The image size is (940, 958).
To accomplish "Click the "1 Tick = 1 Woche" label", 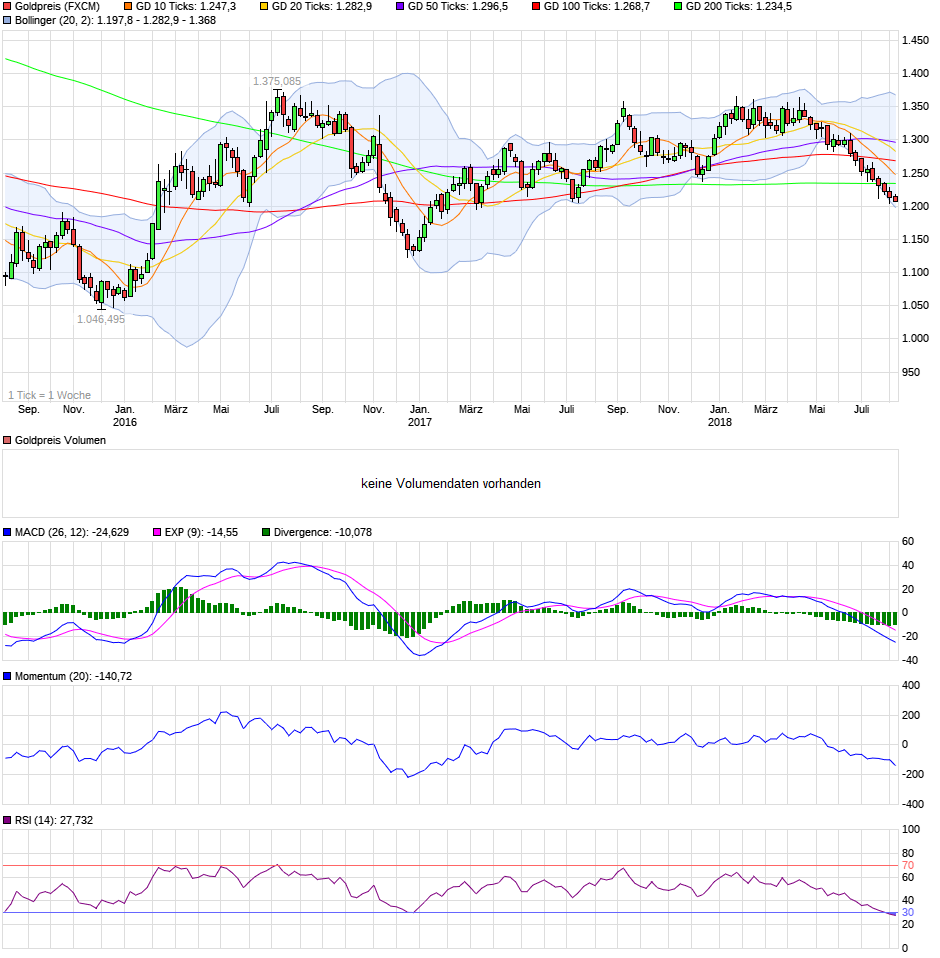I will (x=50, y=395).
